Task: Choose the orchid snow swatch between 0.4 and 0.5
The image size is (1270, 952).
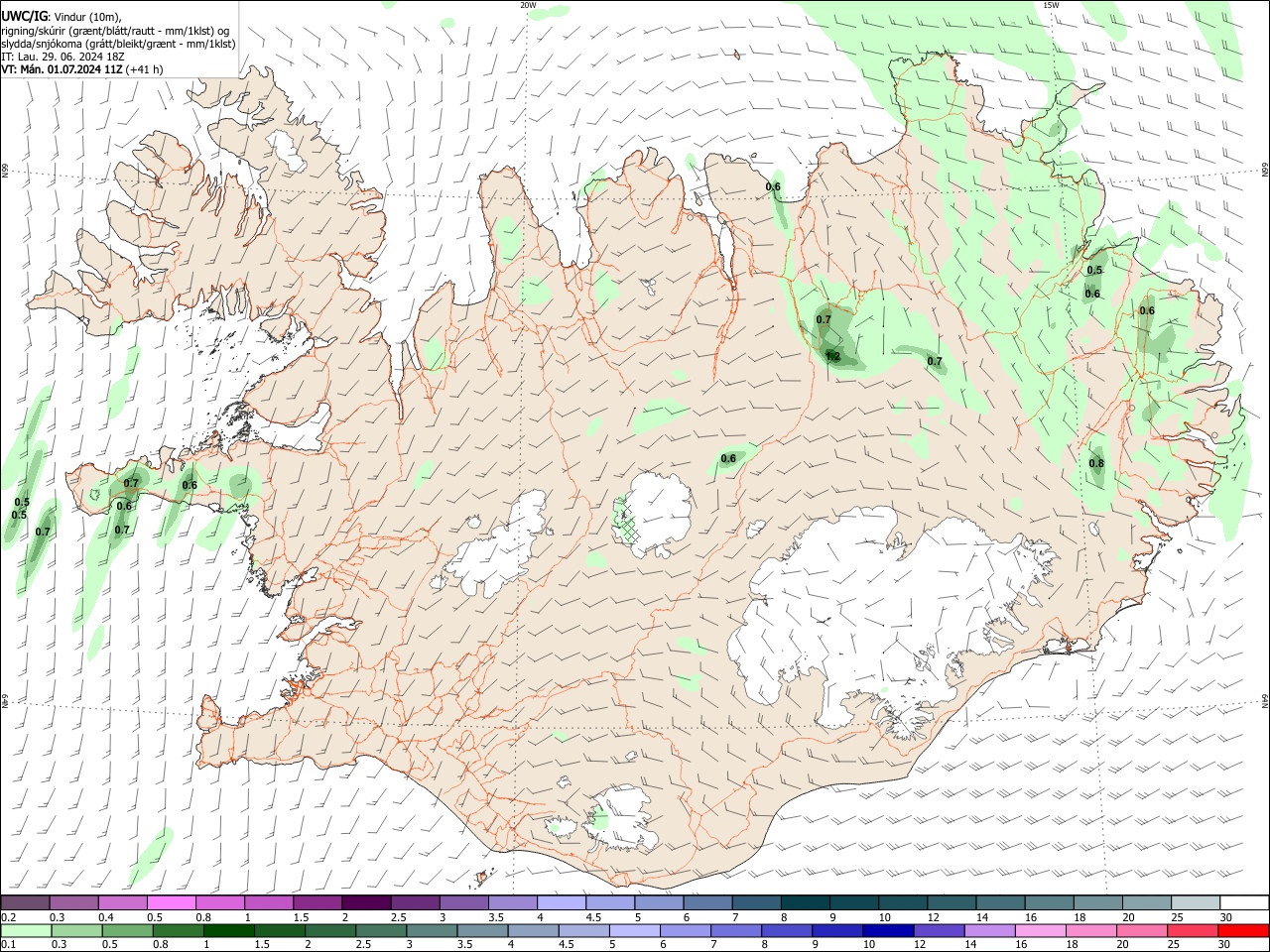Action: point(124,903)
